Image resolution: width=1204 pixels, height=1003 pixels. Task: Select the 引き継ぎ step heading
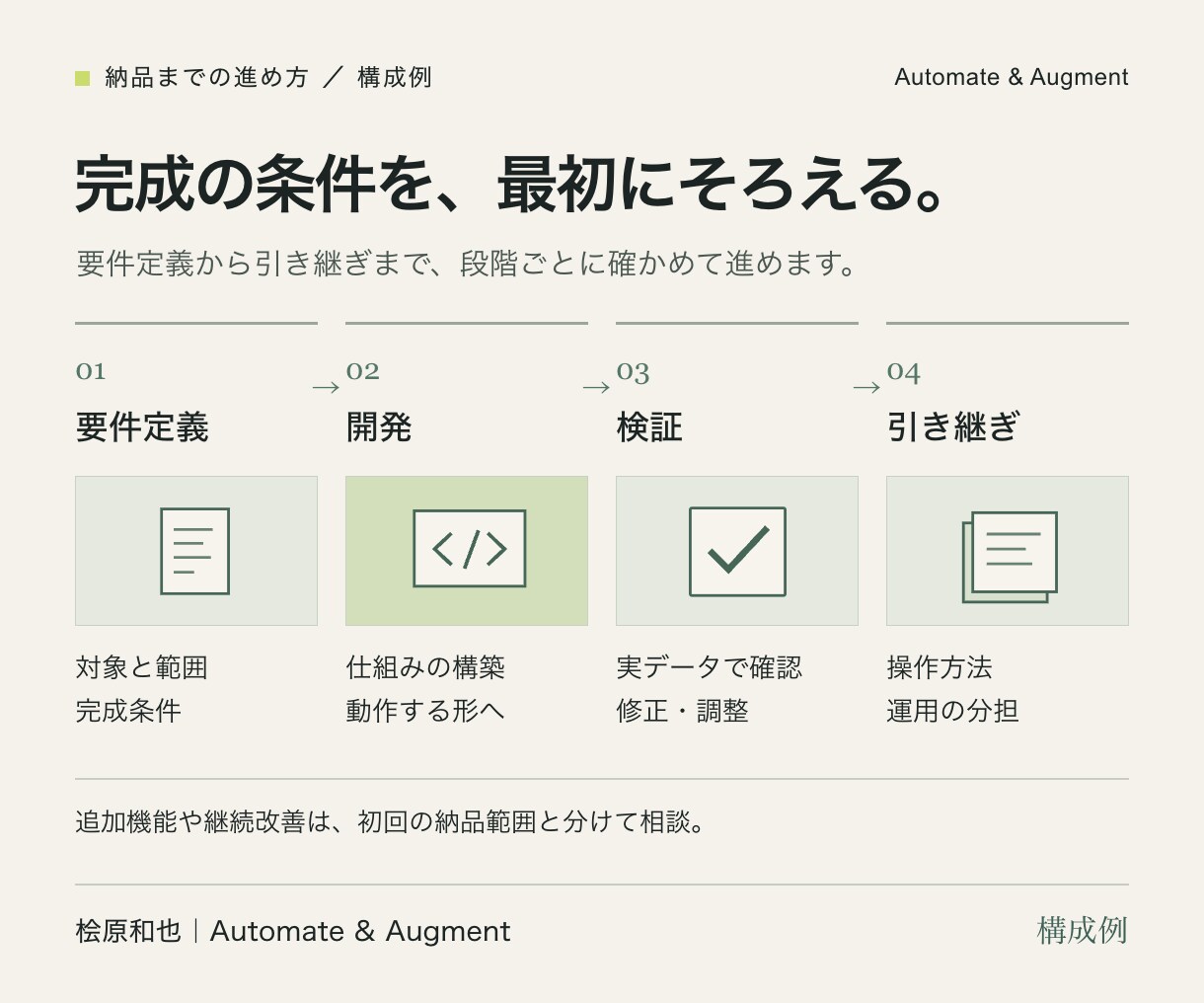[x=953, y=427]
